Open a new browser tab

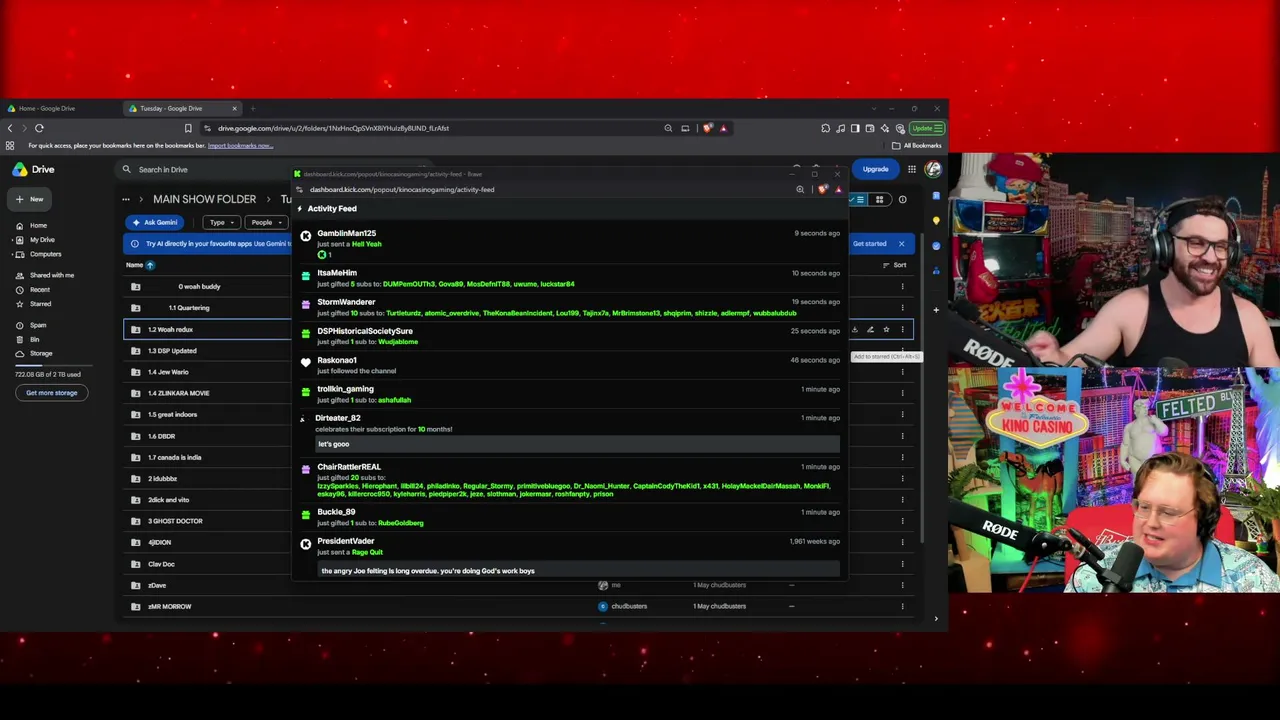(253, 108)
